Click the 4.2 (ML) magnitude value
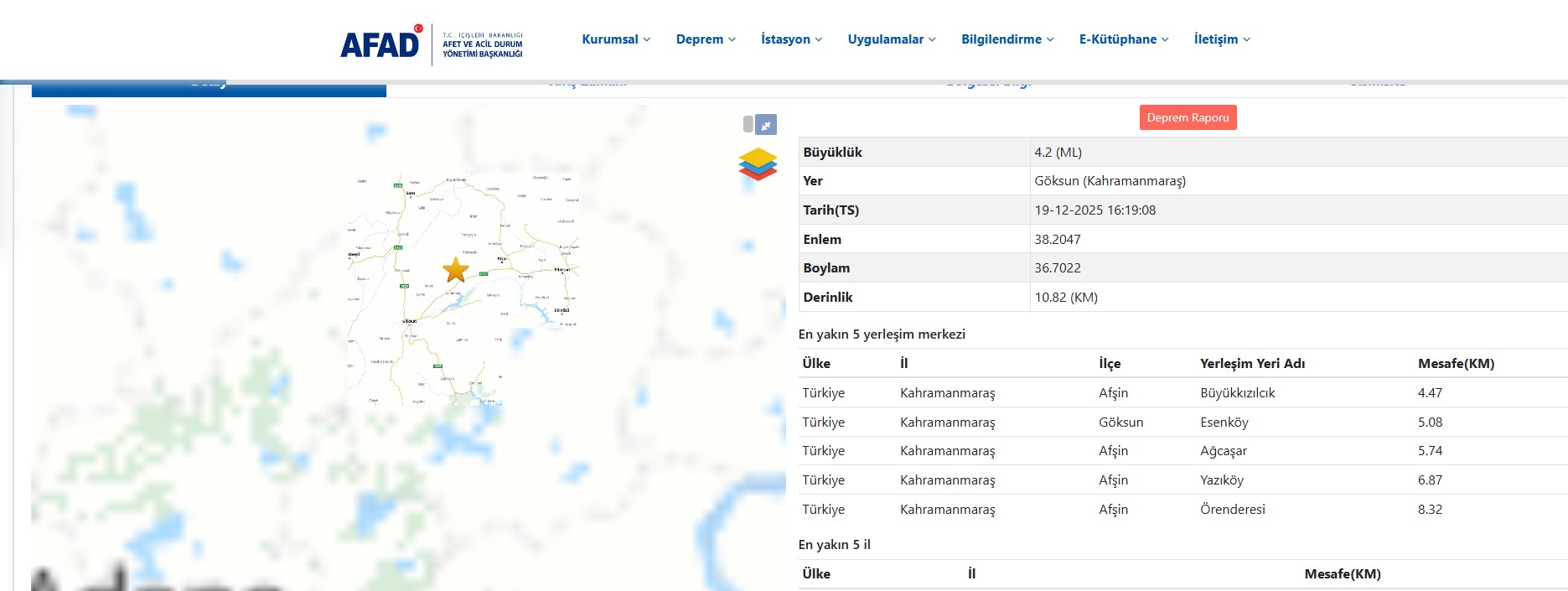The height and width of the screenshot is (591, 1568). [x=1058, y=153]
